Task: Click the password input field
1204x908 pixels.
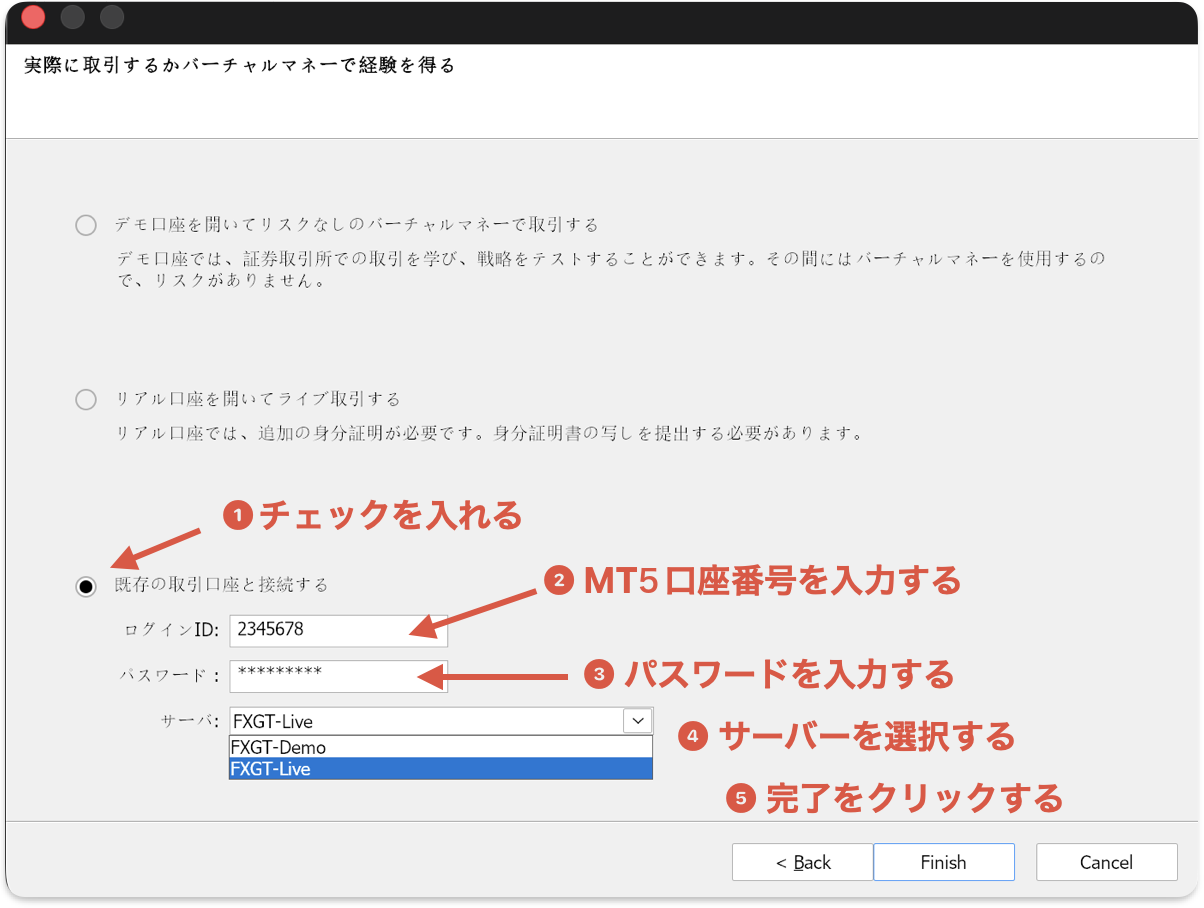Action: click(338, 676)
